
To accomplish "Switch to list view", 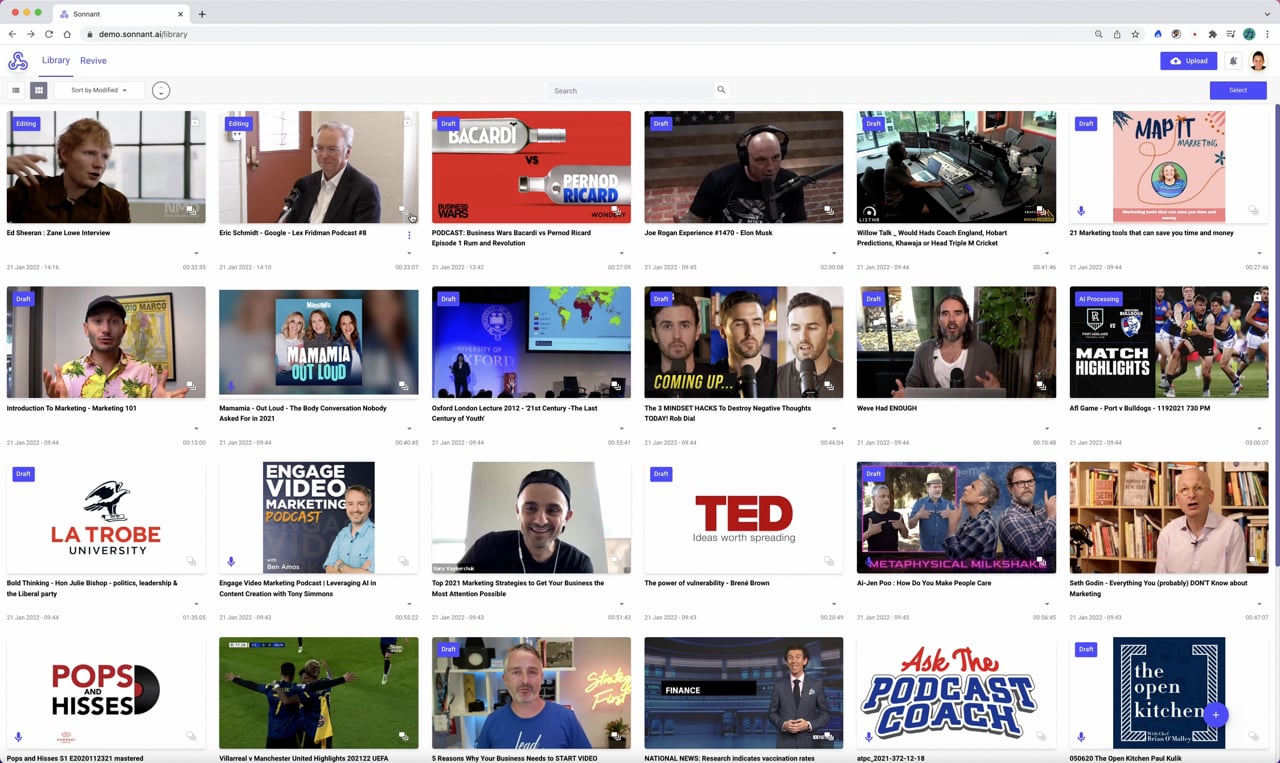I will coord(16,90).
